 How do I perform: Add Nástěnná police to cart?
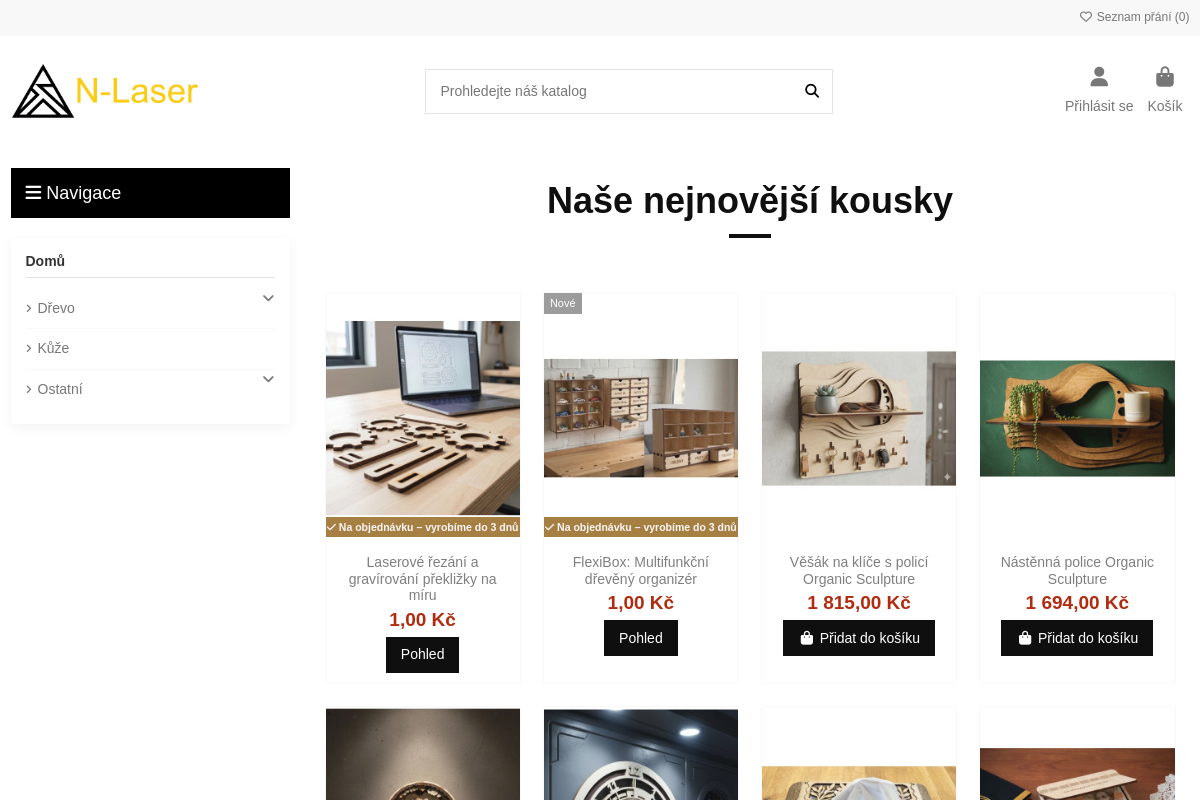pyautogui.click(x=1077, y=638)
